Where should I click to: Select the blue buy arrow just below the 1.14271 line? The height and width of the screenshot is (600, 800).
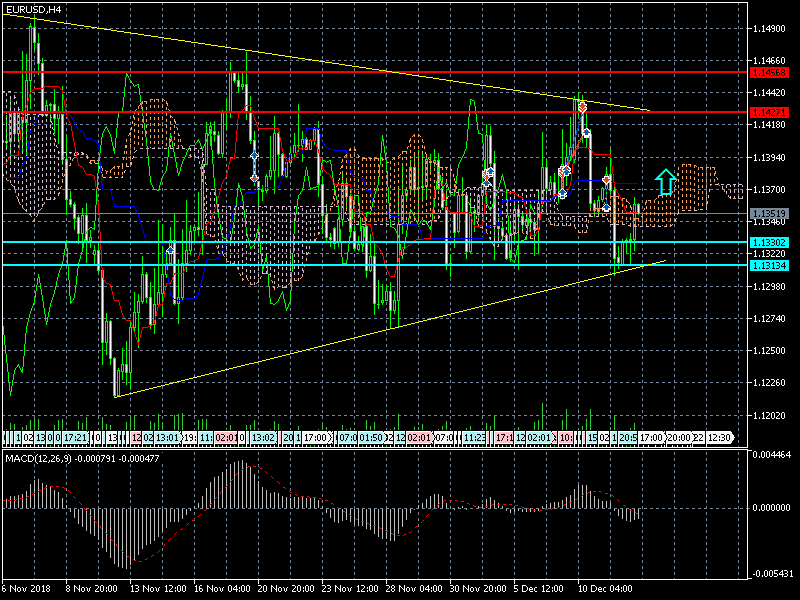point(586,132)
